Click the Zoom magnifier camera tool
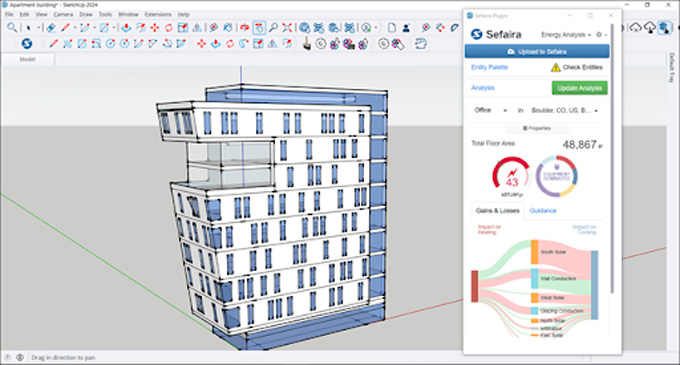This screenshot has width=680, height=365. [x=273, y=28]
